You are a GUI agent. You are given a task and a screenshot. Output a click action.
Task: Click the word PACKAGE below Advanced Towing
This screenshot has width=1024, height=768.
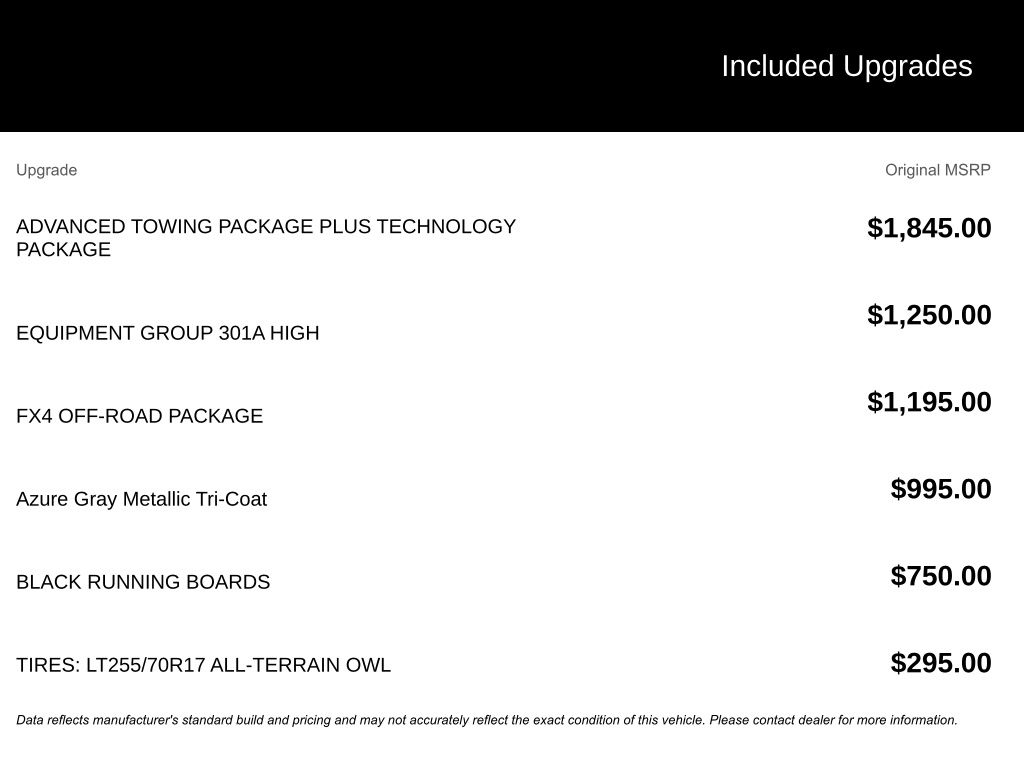click(x=63, y=250)
